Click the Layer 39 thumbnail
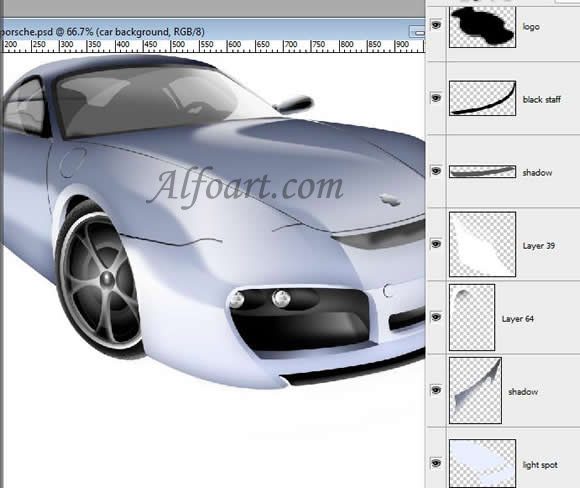 482,244
